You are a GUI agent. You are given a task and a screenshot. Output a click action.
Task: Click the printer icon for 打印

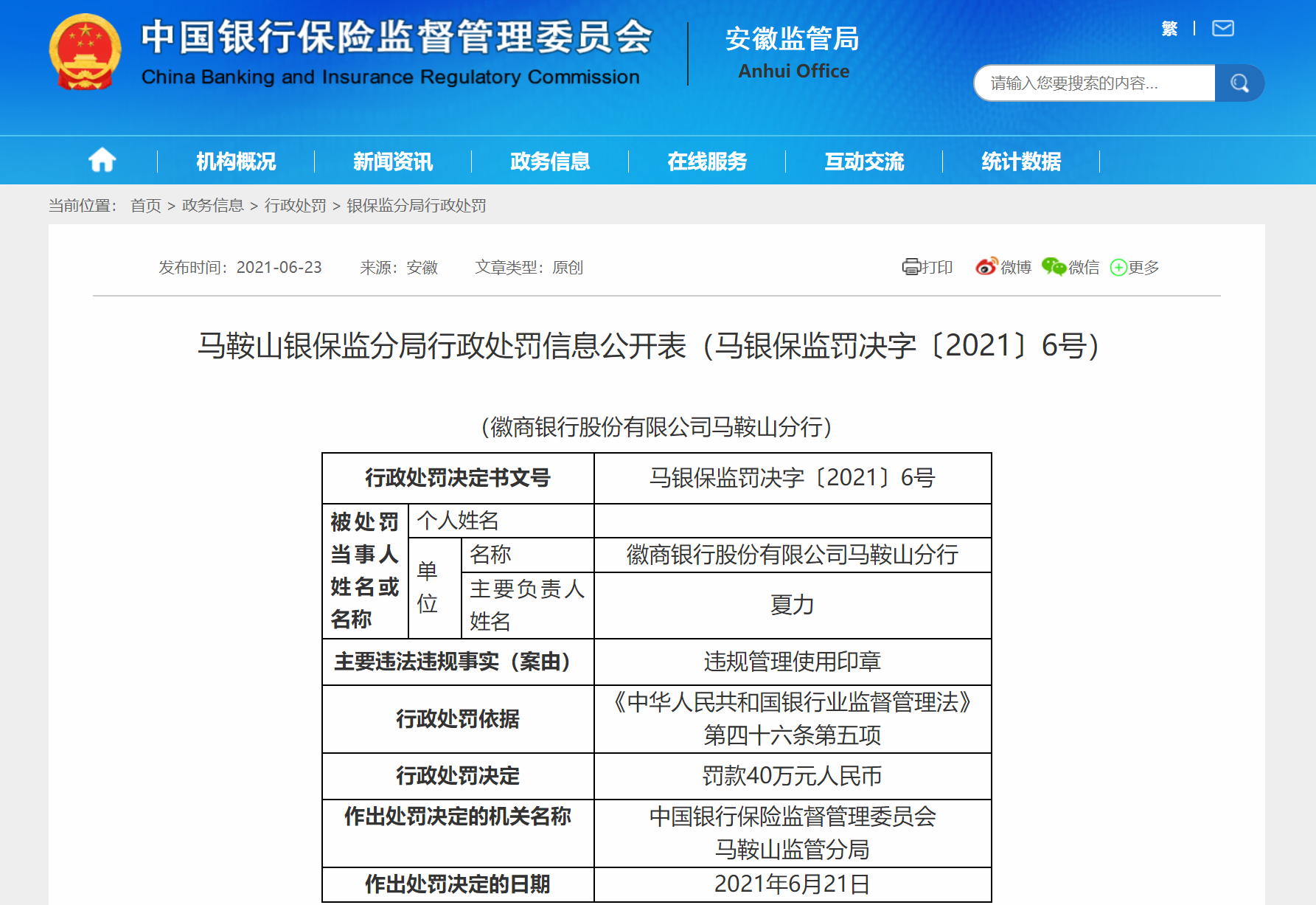click(911, 267)
